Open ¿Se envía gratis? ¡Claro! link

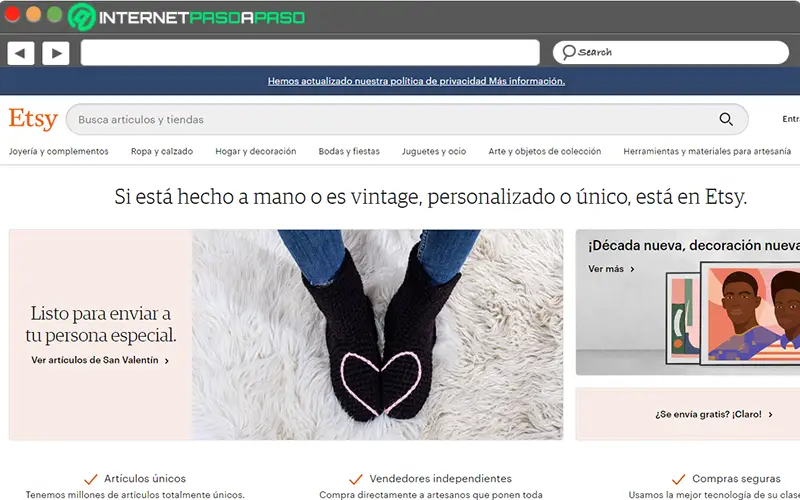pyautogui.click(x=708, y=414)
